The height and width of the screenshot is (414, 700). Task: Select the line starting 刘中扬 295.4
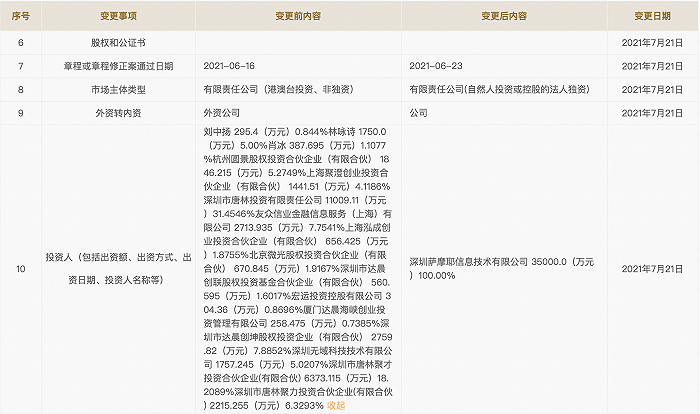[295, 132]
